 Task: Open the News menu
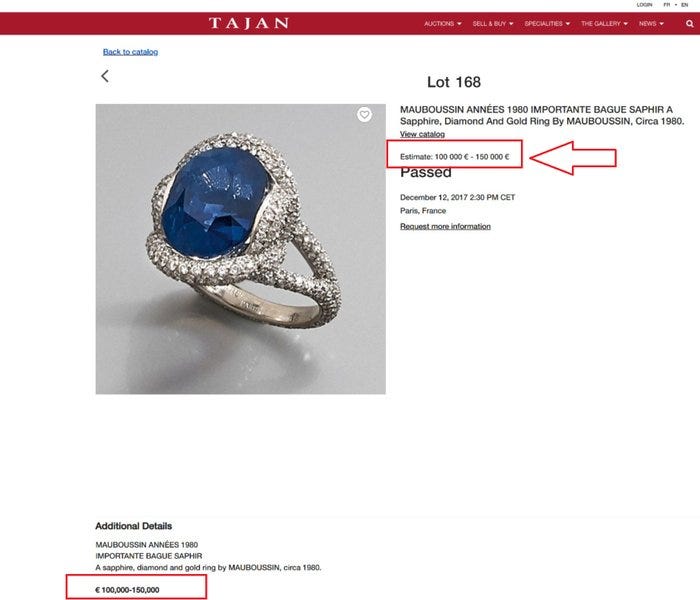[x=651, y=24]
